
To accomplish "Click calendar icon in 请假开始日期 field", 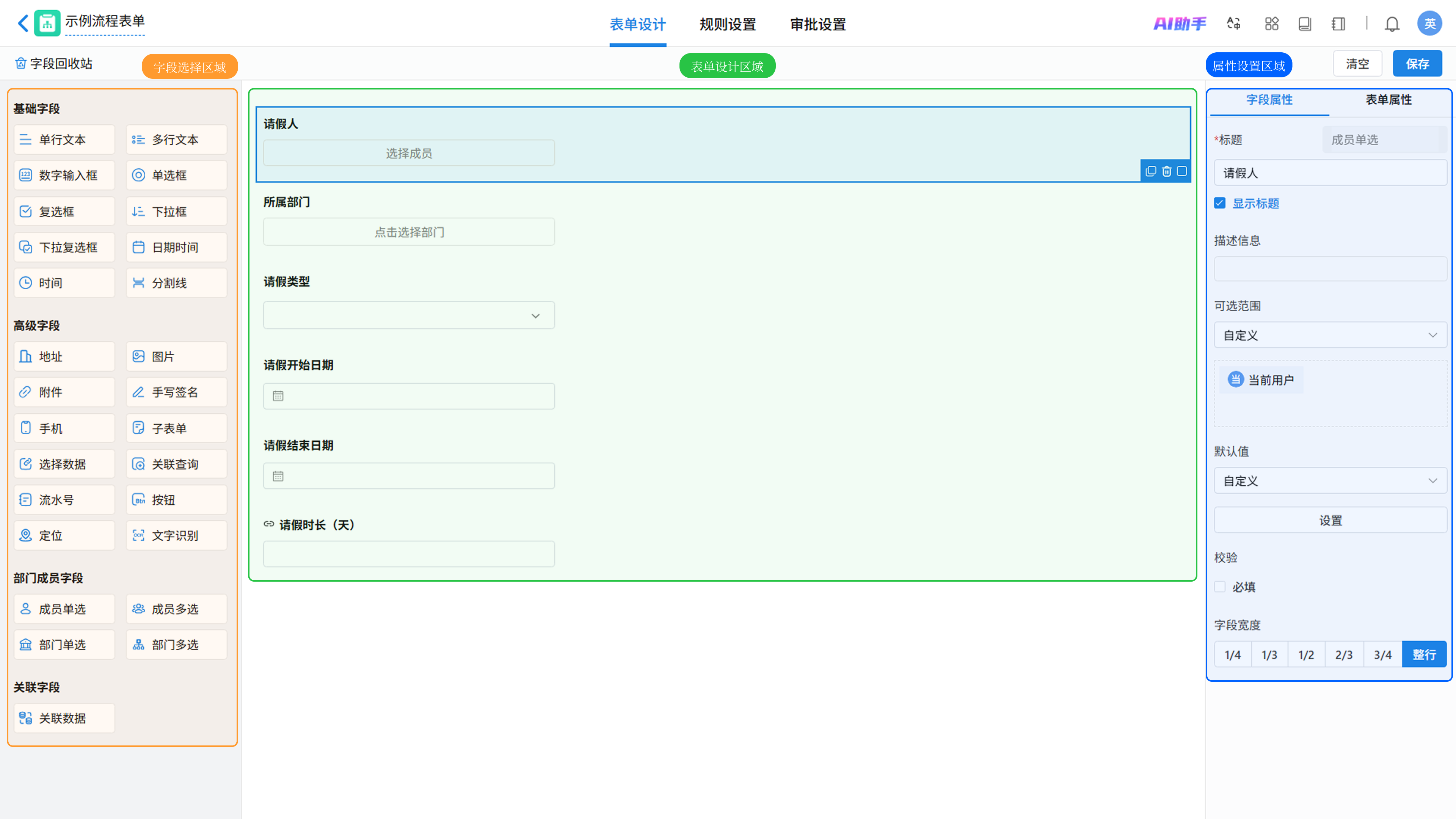I will point(278,396).
